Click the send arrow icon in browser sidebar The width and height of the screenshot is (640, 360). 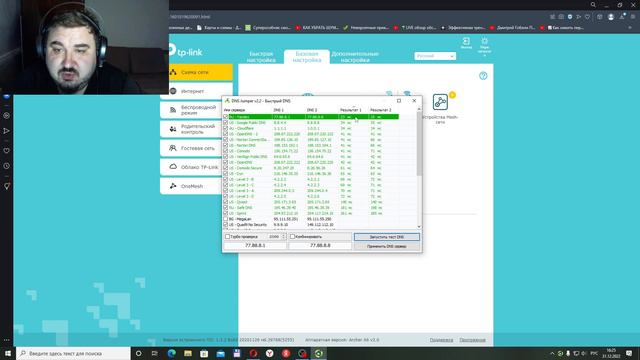point(7,131)
